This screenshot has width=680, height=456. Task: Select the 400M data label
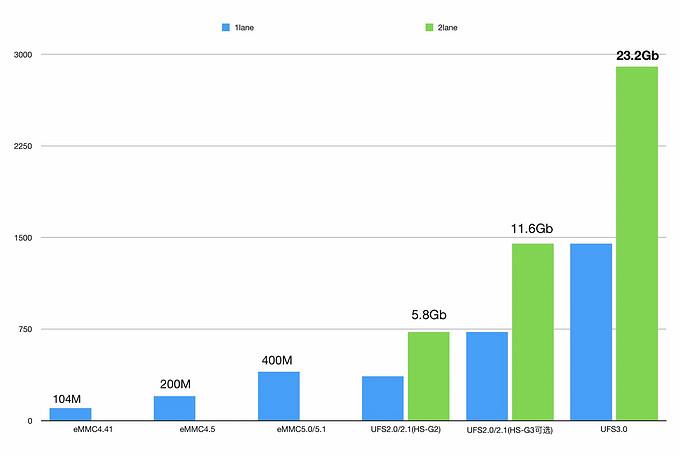coord(277,360)
